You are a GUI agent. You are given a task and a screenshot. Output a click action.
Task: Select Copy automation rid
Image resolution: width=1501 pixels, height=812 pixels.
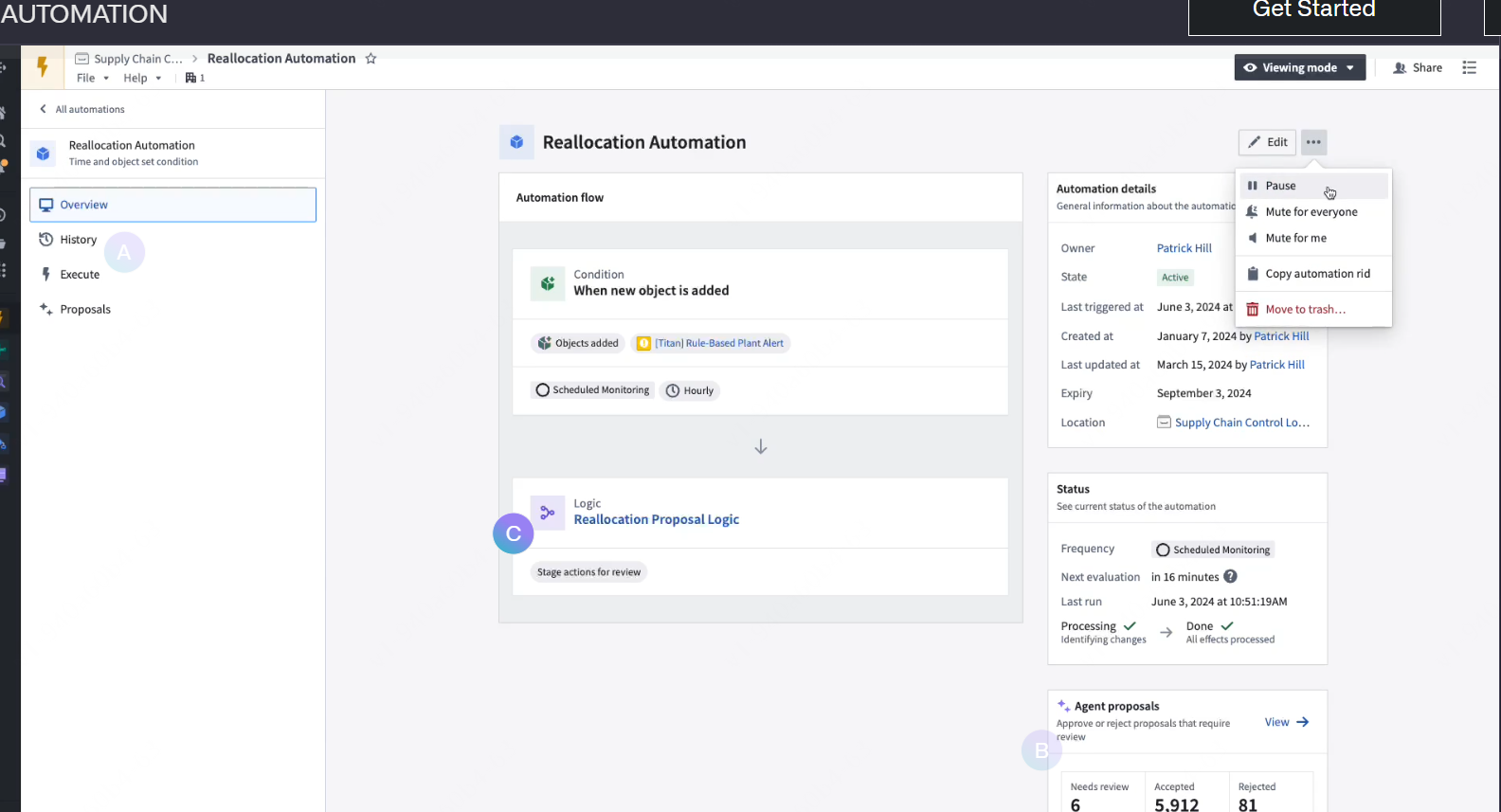[1317, 274]
